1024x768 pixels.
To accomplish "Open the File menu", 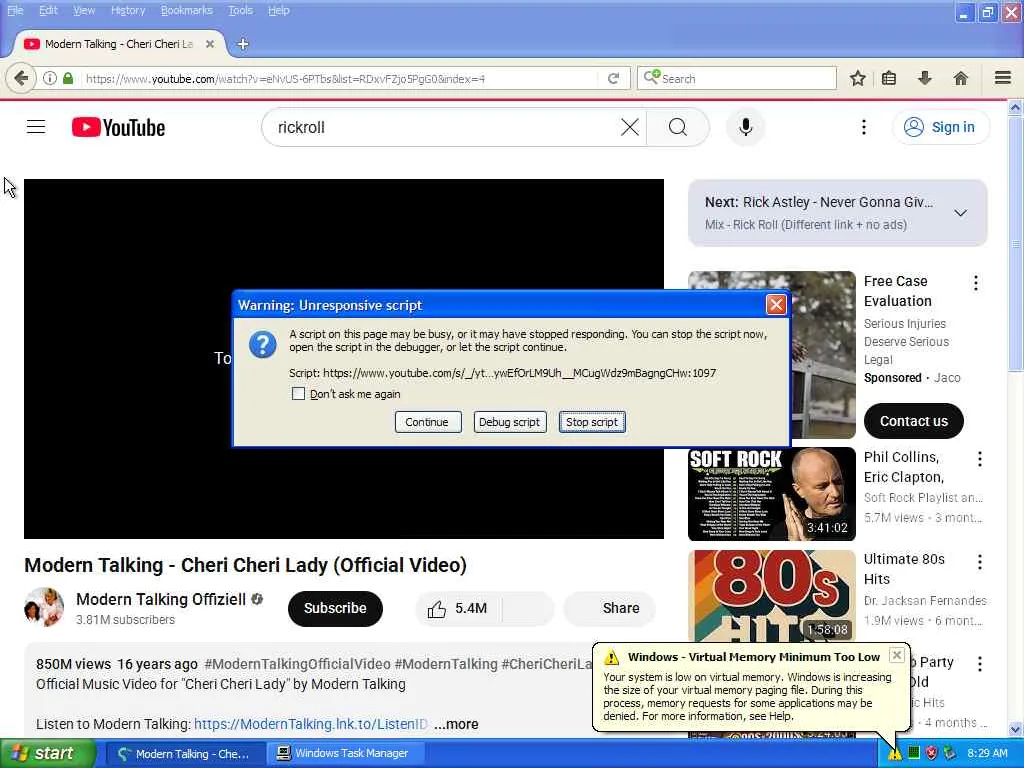I will pos(15,10).
